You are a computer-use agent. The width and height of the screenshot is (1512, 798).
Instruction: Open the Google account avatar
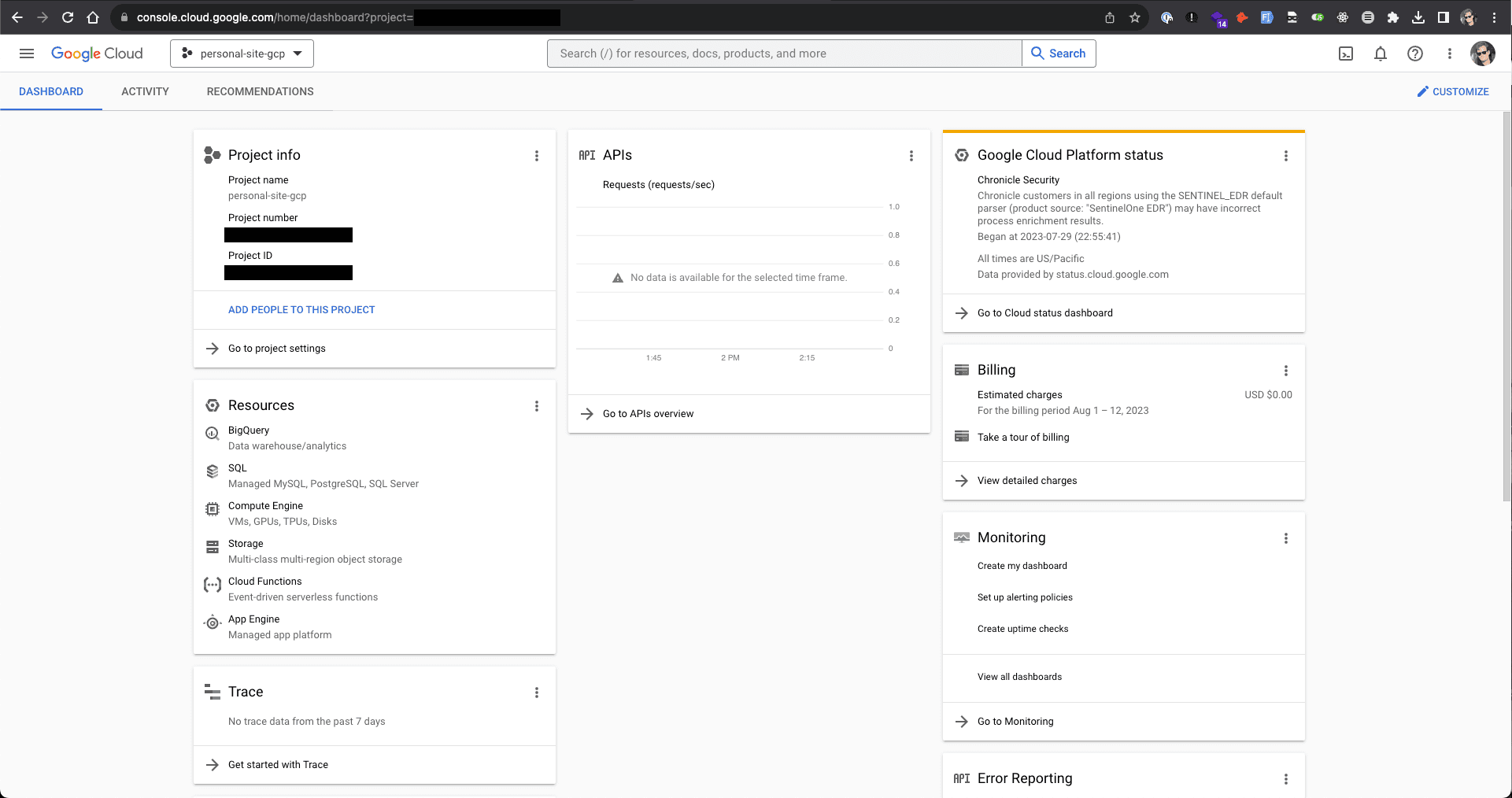1483,54
